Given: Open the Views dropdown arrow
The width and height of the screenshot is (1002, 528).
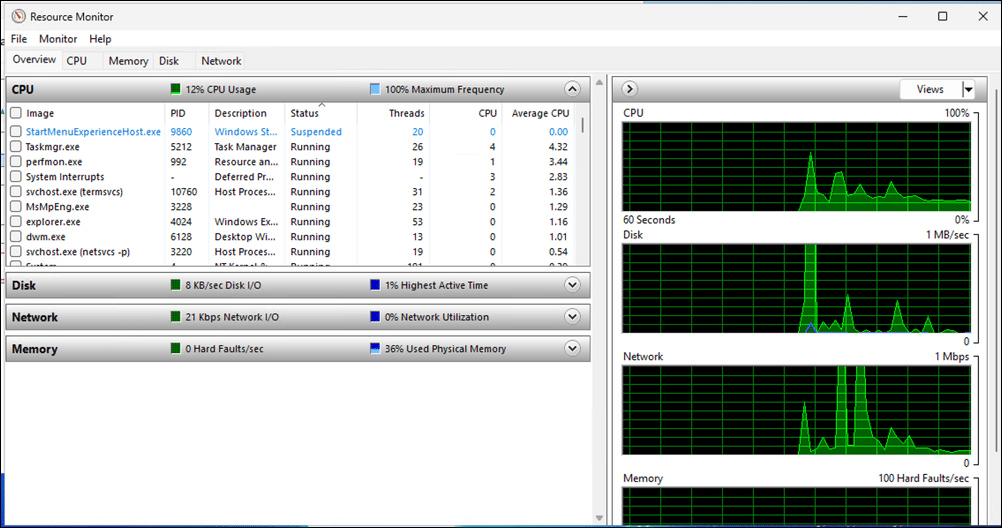Looking at the screenshot, I should pyautogui.click(x=969, y=89).
